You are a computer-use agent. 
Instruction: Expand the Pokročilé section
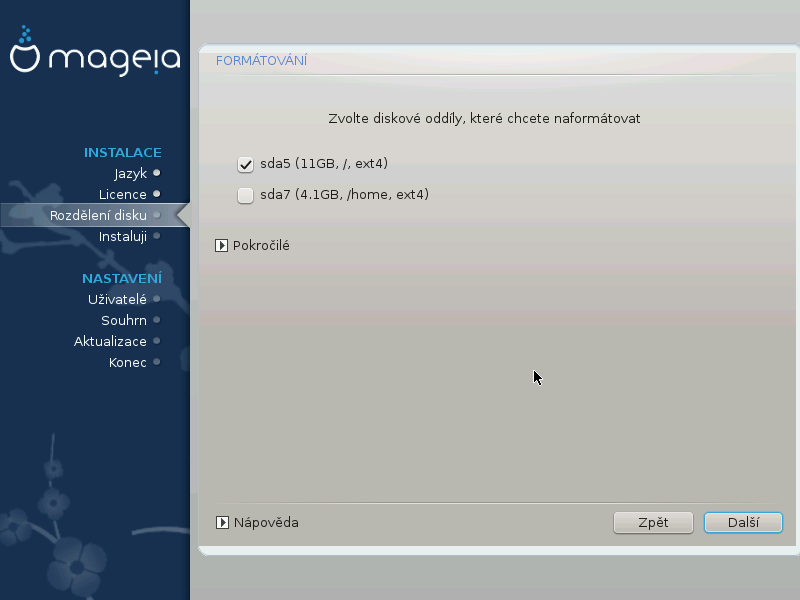[222, 245]
